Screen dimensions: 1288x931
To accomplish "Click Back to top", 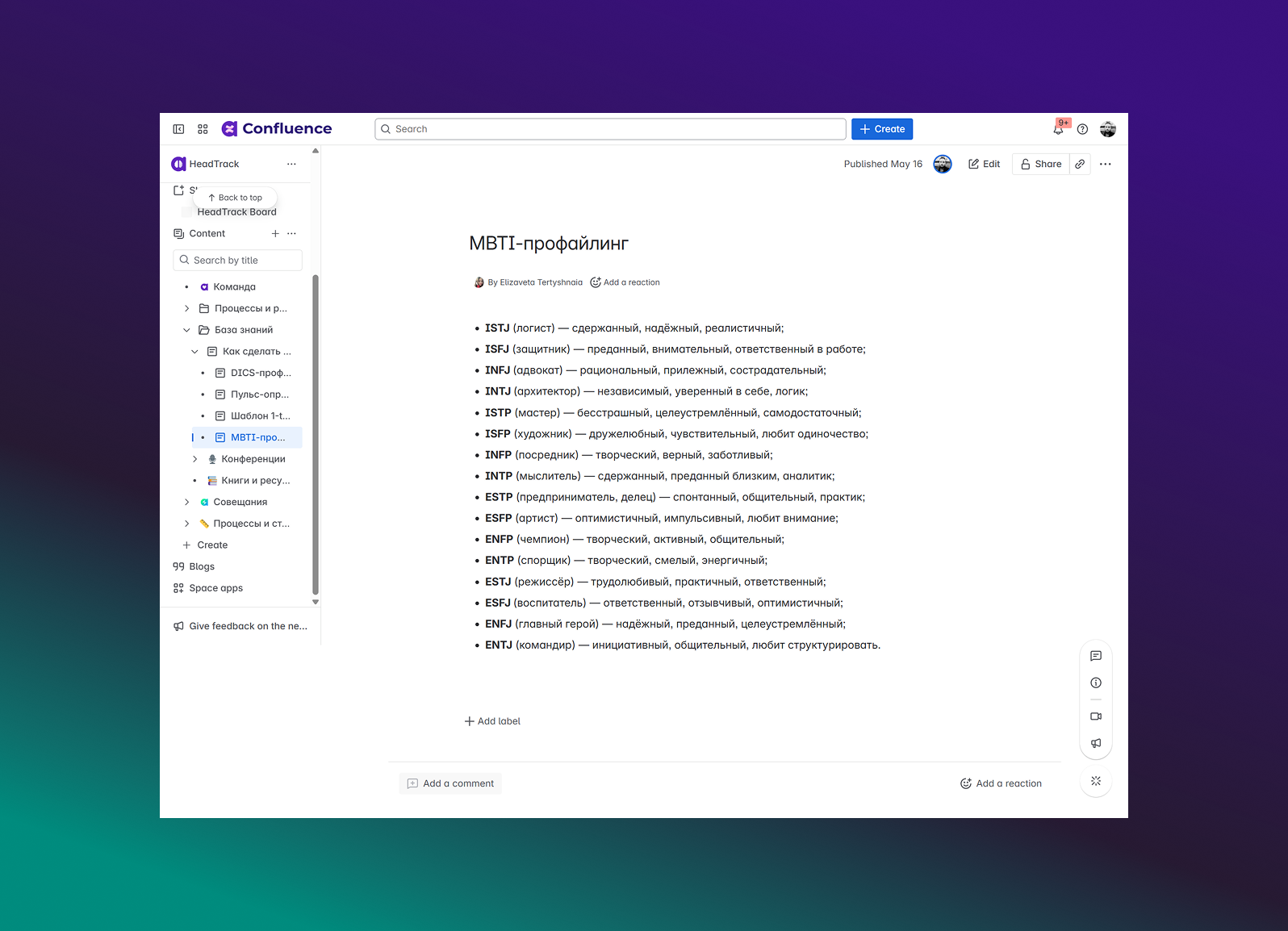I will click(235, 198).
